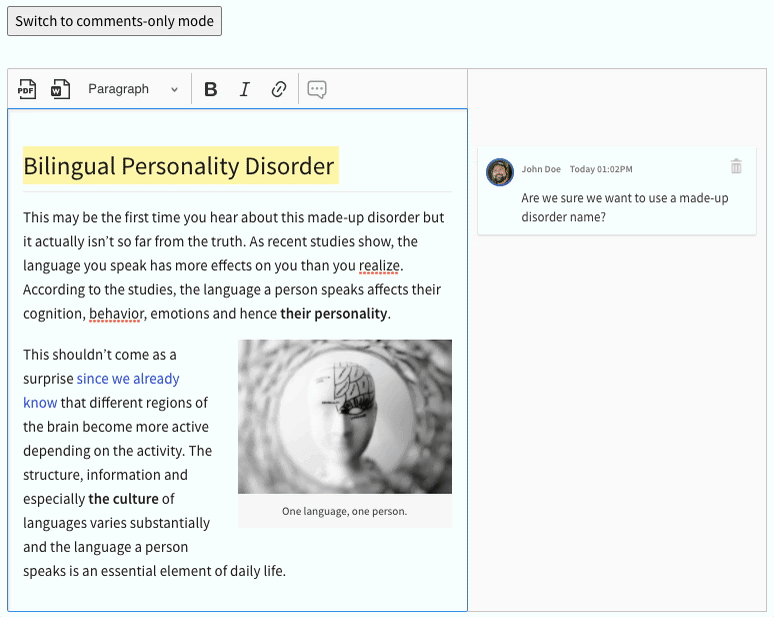Click the Export to PDF icon
Screen dimensions: 774x617
pyautogui.click(x=27, y=89)
